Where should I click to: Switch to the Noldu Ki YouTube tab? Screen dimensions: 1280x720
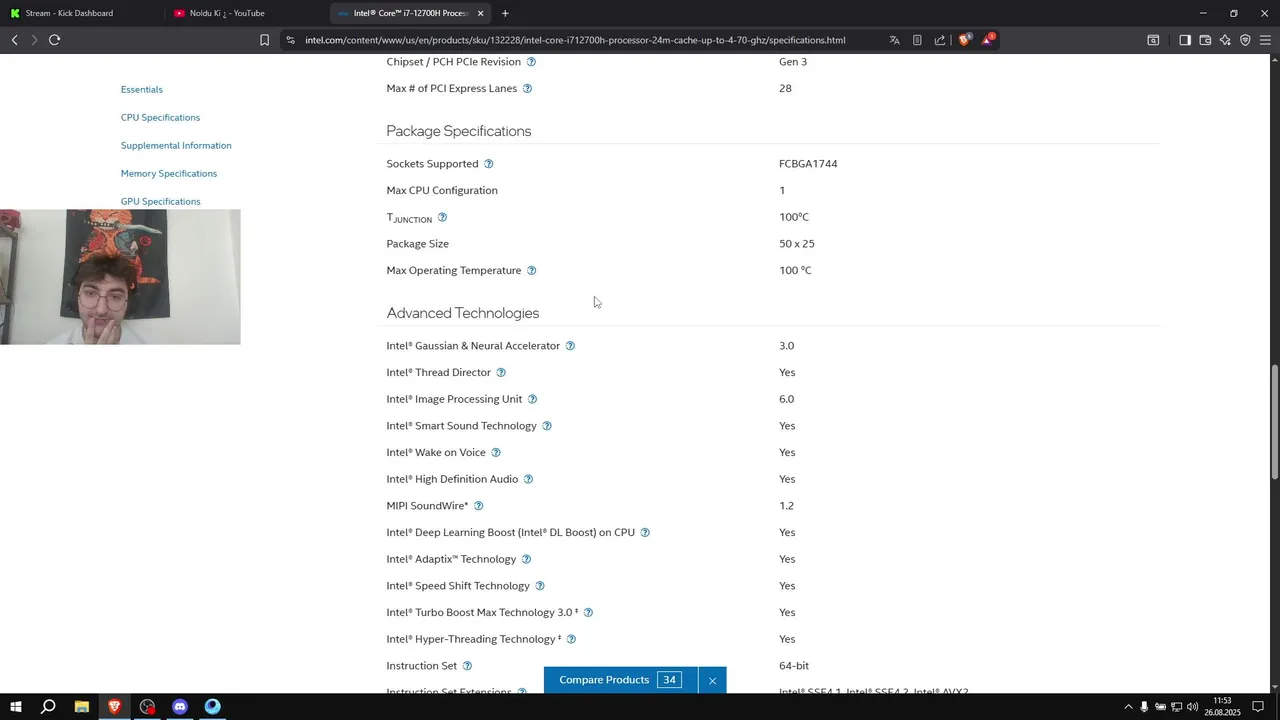coord(245,13)
